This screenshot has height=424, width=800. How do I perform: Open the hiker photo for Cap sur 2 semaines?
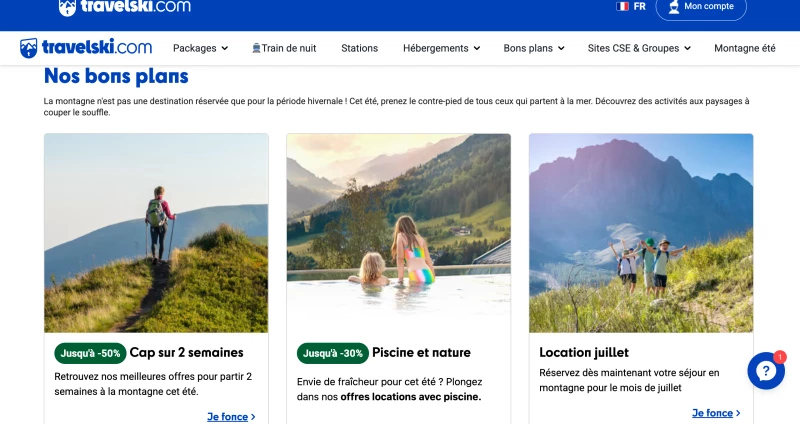pyautogui.click(x=156, y=233)
